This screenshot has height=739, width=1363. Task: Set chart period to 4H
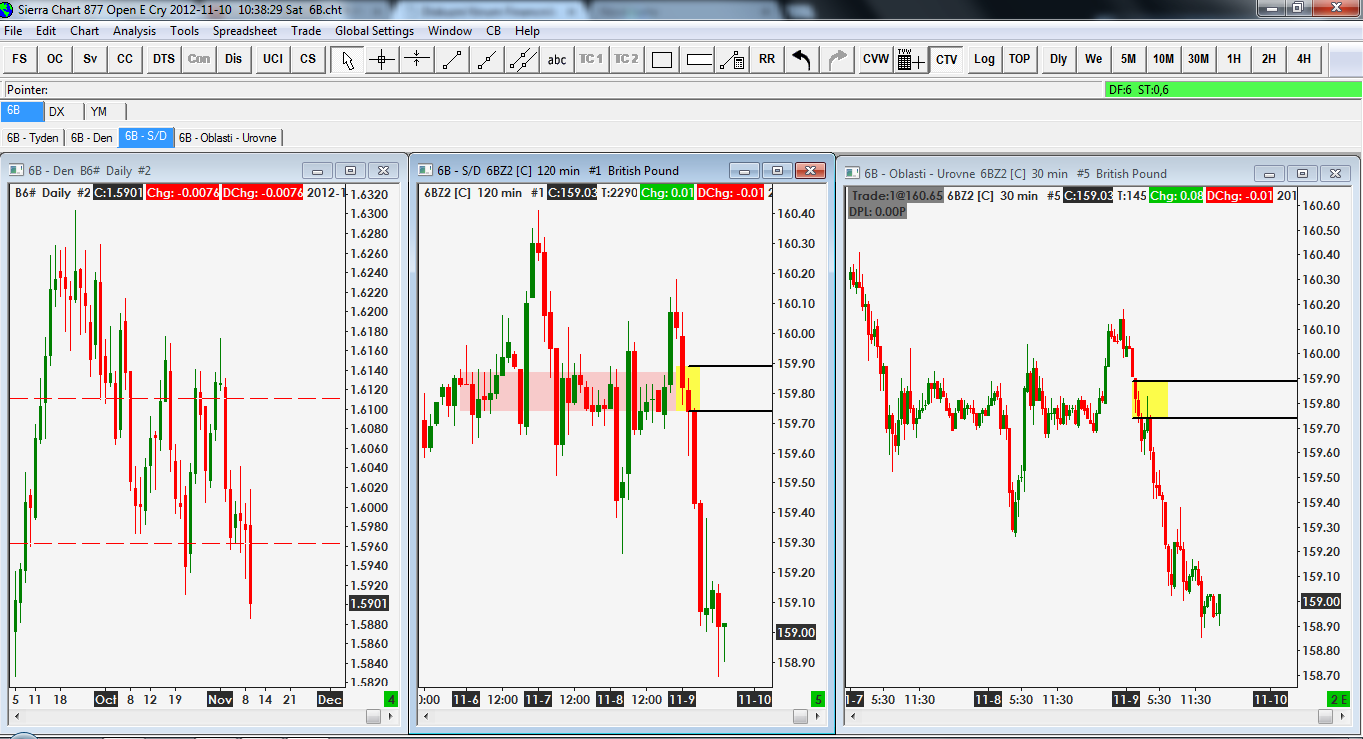coord(1304,59)
